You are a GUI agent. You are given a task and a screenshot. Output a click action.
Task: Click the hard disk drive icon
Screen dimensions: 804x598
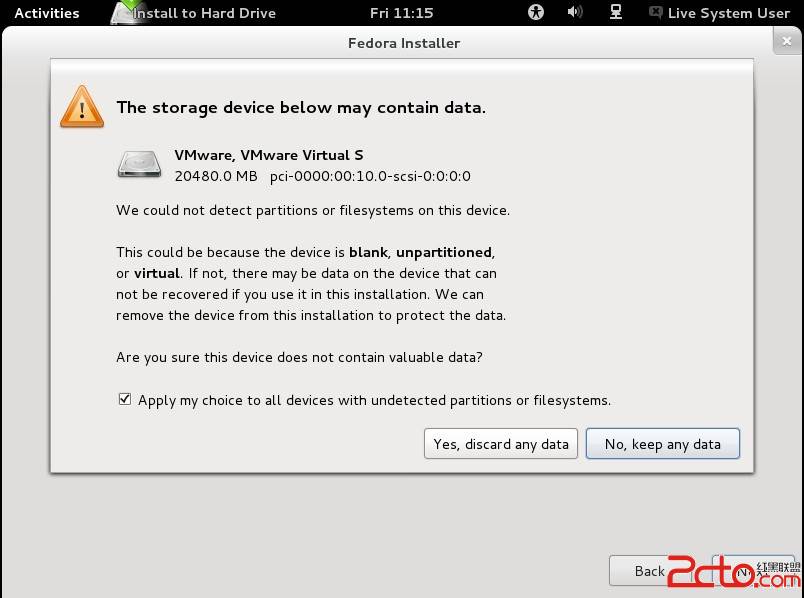[139, 164]
